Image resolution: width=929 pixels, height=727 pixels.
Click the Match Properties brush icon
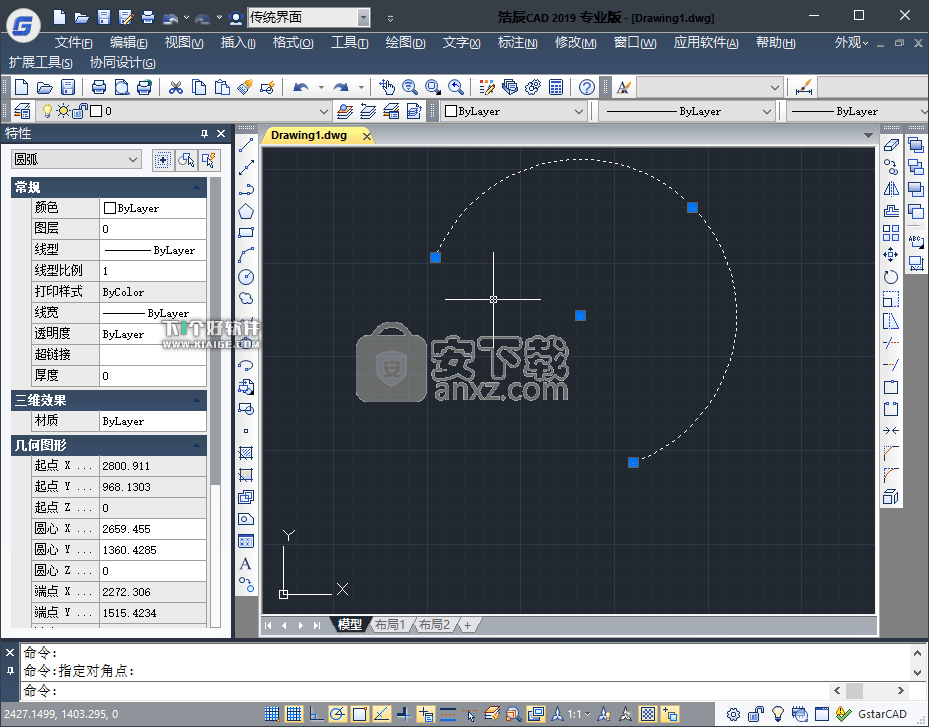click(245, 88)
